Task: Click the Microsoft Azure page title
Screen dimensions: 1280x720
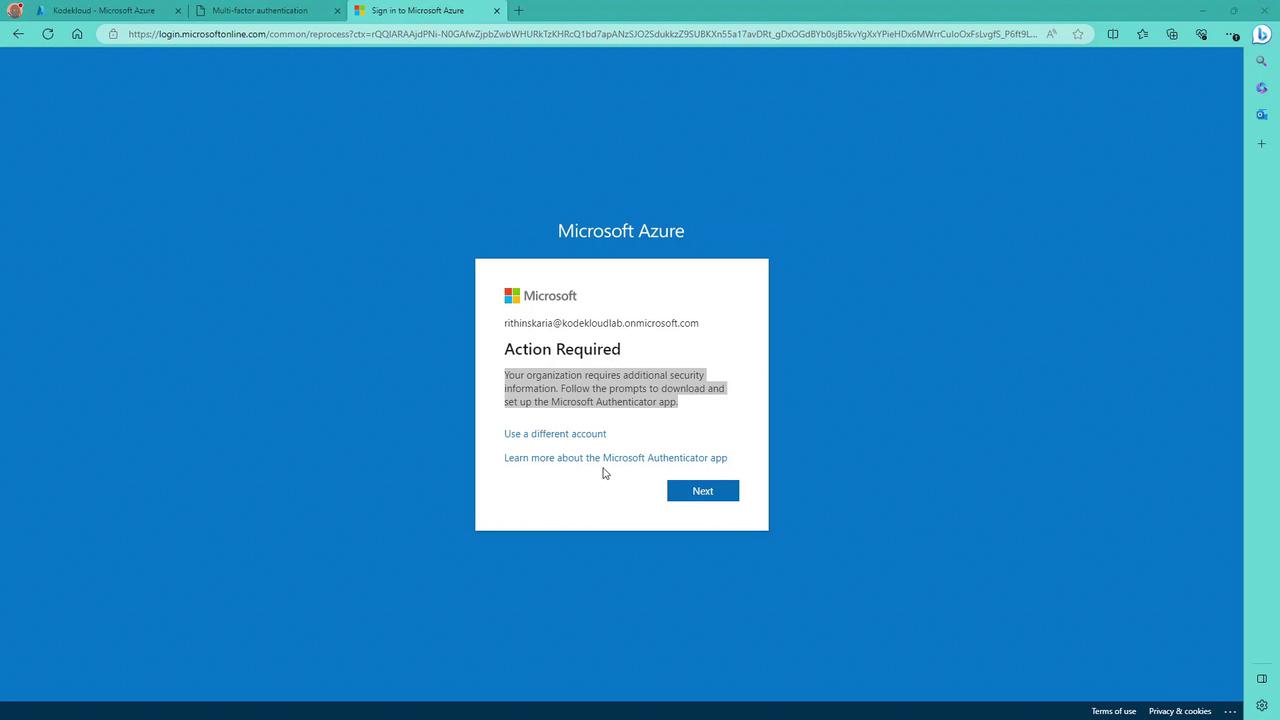Action: 621,231
